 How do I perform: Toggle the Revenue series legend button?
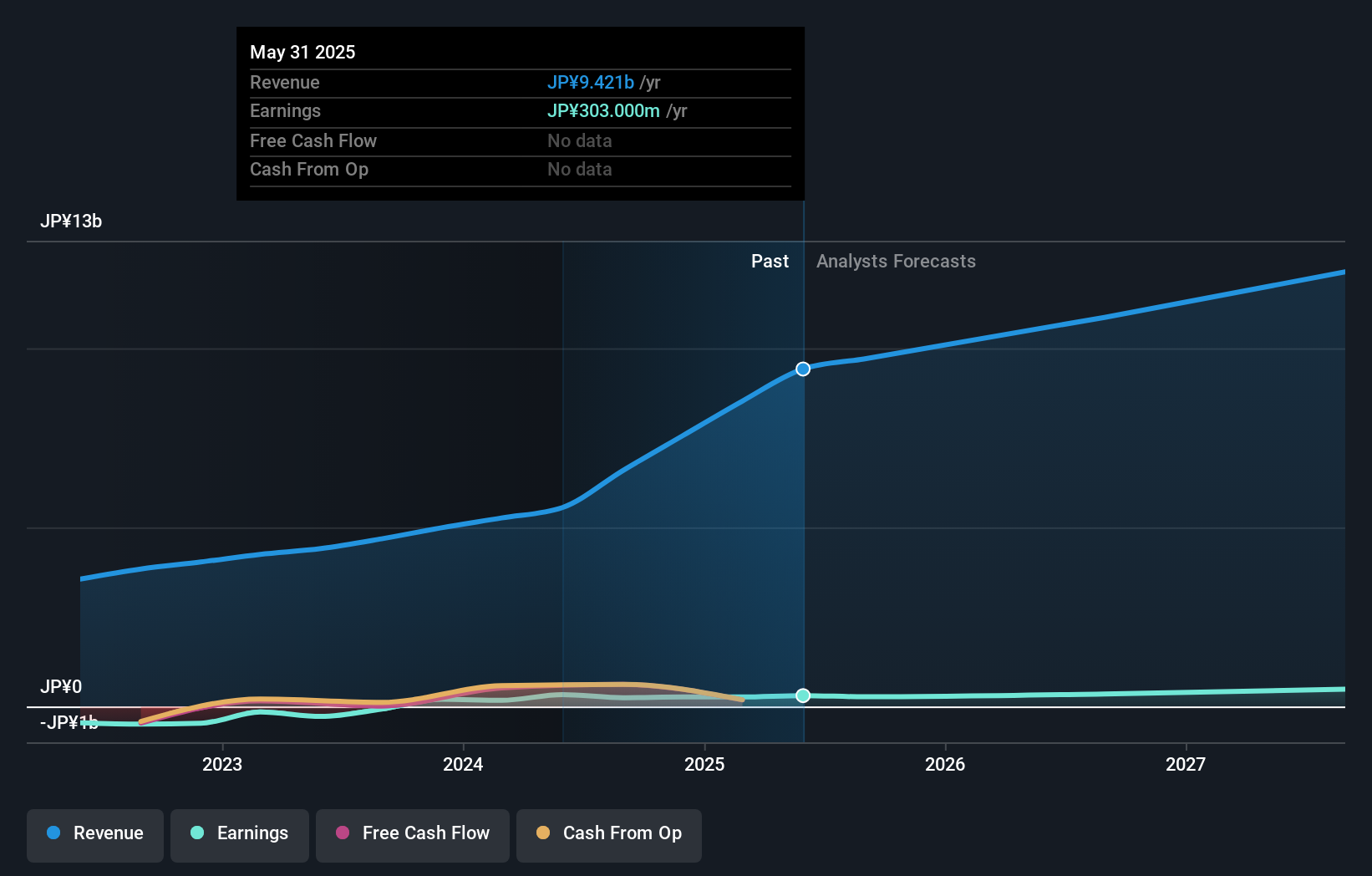[95, 835]
